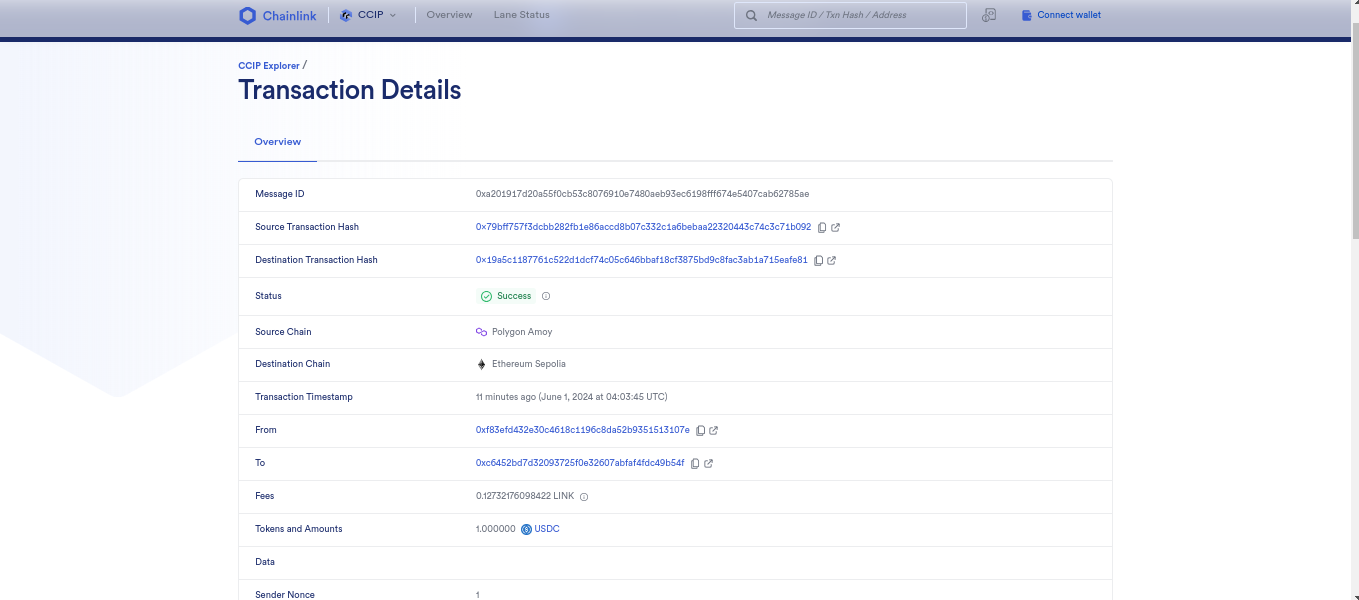Click the info icon next to Success status
This screenshot has width=1359, height=600.
(x=546, y=296)
